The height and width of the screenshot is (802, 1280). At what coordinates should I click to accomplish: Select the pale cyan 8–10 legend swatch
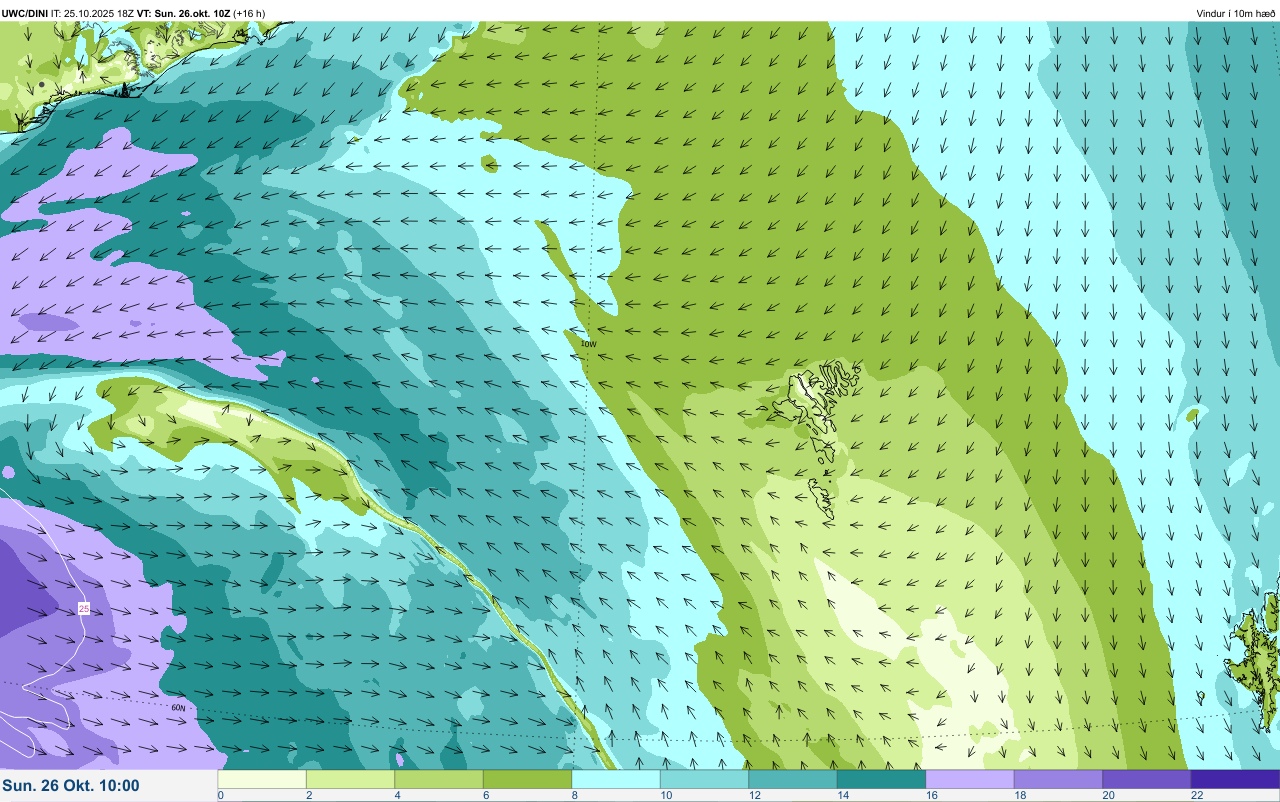pyautogui.click(x=616, y=779)
